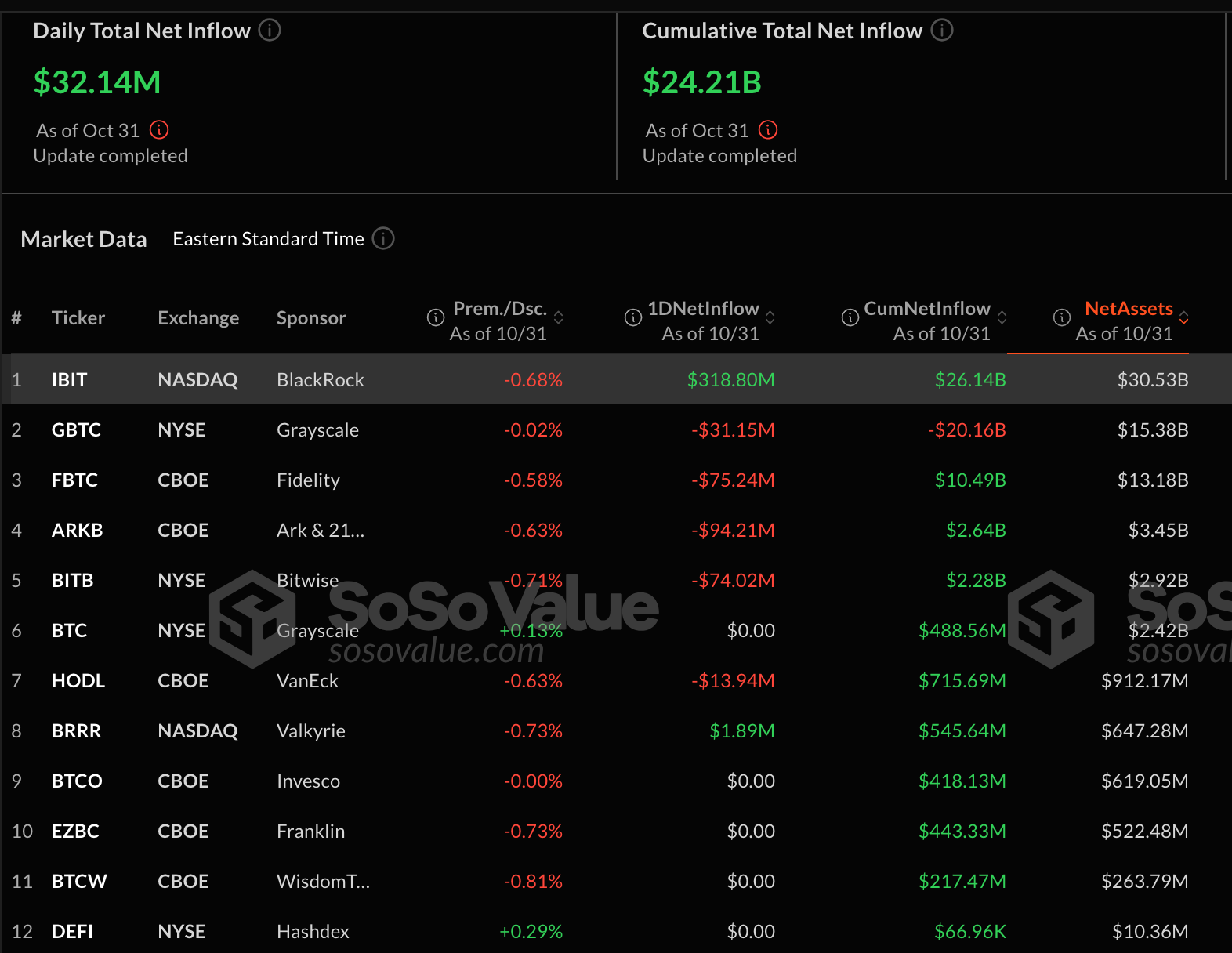Screen dimensions: 1232x953
Task: Click the WisdomT... sponsor cell
Action: (x=323, y=881)
